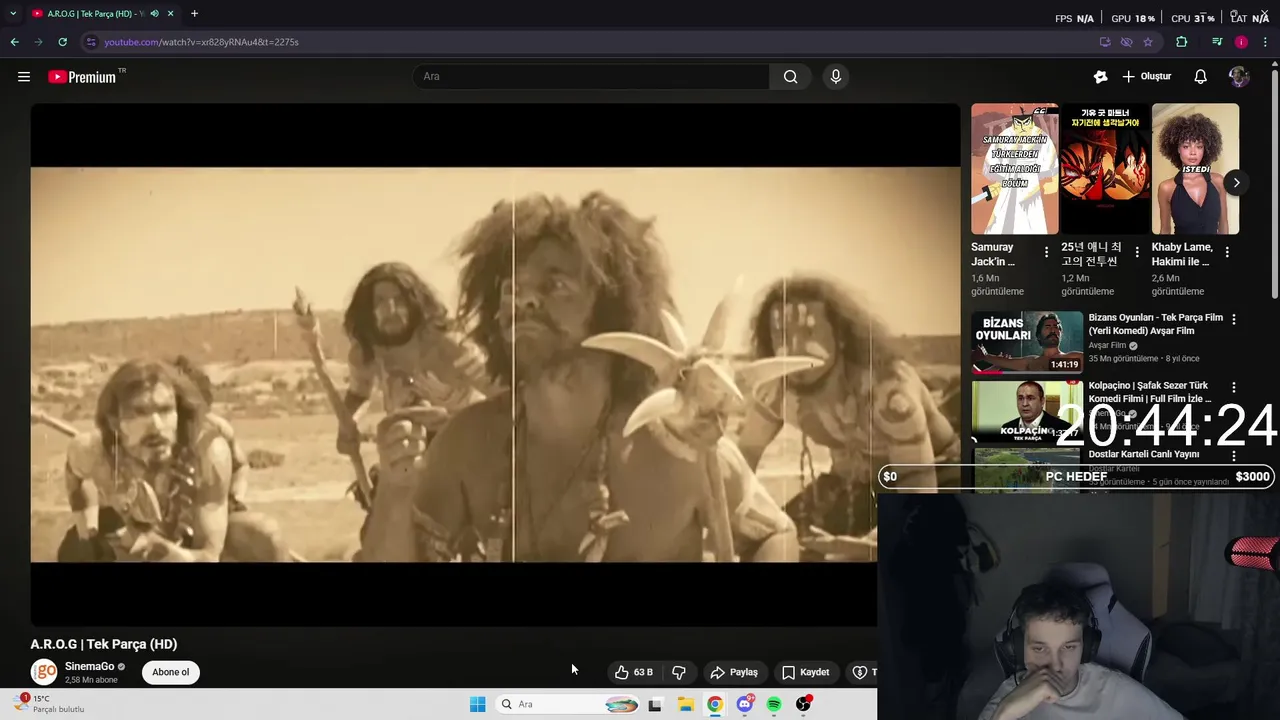Open more options for Bizans Oyunları video
This screenshot has width=1280, height=720.
click(1233, 319)
